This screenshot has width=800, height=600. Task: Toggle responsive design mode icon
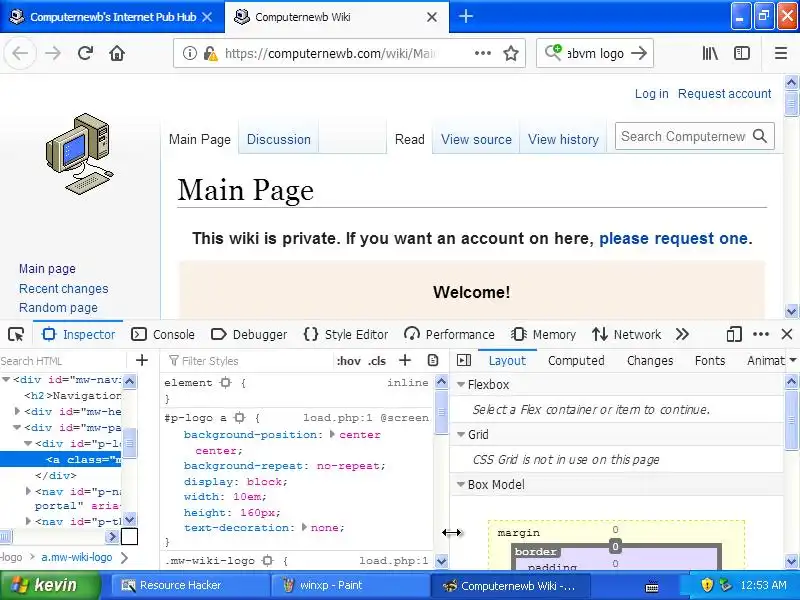[x=733, y=335]
